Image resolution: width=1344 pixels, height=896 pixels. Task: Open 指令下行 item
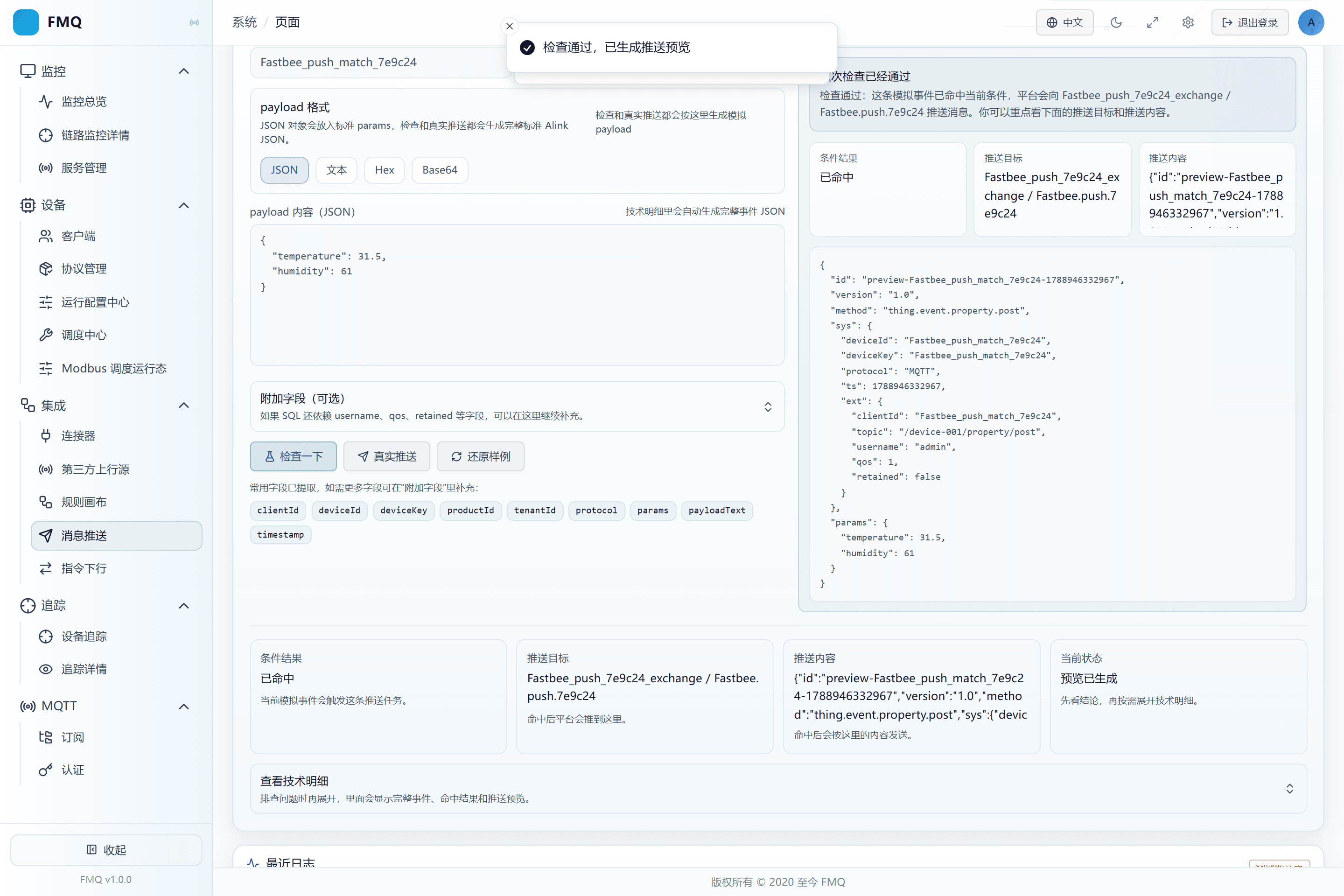tap(117, 568)
